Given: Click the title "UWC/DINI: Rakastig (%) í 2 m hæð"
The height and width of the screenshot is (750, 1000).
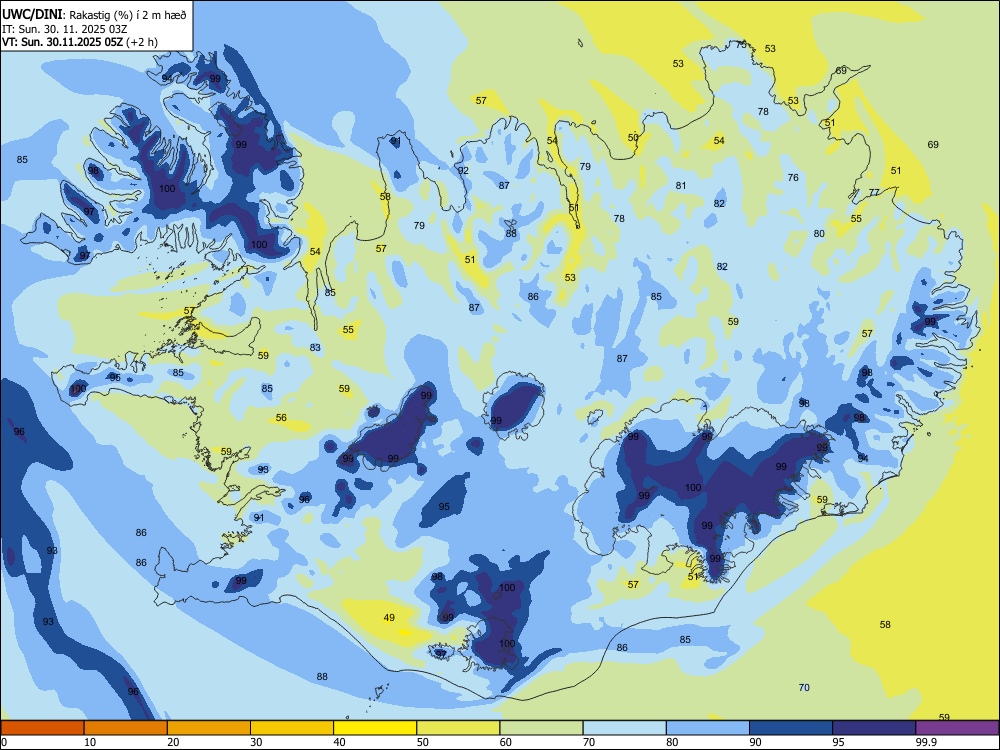Looking at the screenshot, I should pyautogui.click(x=94, y=15).
